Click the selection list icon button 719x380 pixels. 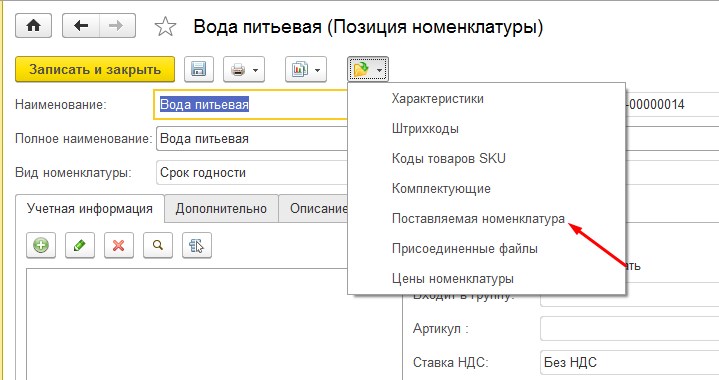(197, 245)
